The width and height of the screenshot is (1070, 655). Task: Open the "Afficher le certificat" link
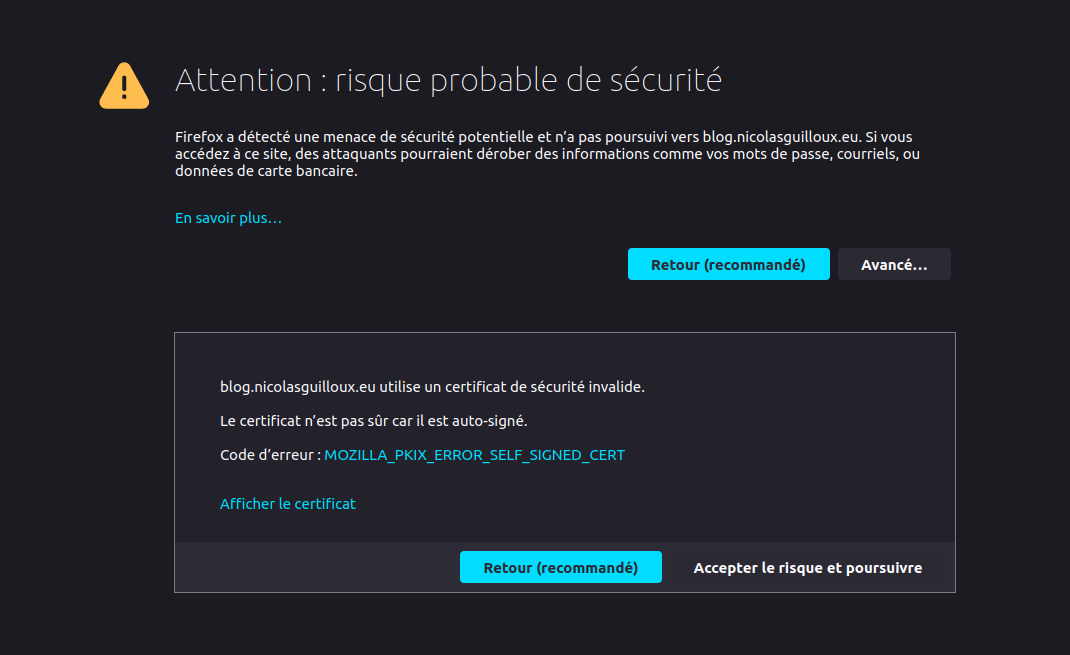287,504
